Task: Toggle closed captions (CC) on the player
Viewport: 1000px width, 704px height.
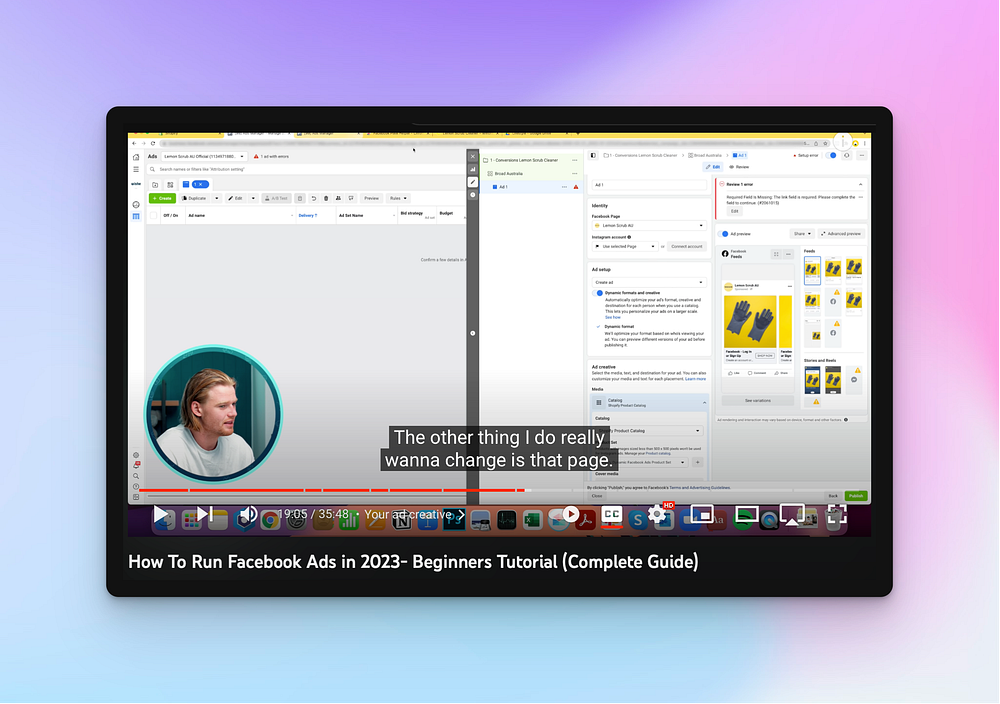Action: 612,514
